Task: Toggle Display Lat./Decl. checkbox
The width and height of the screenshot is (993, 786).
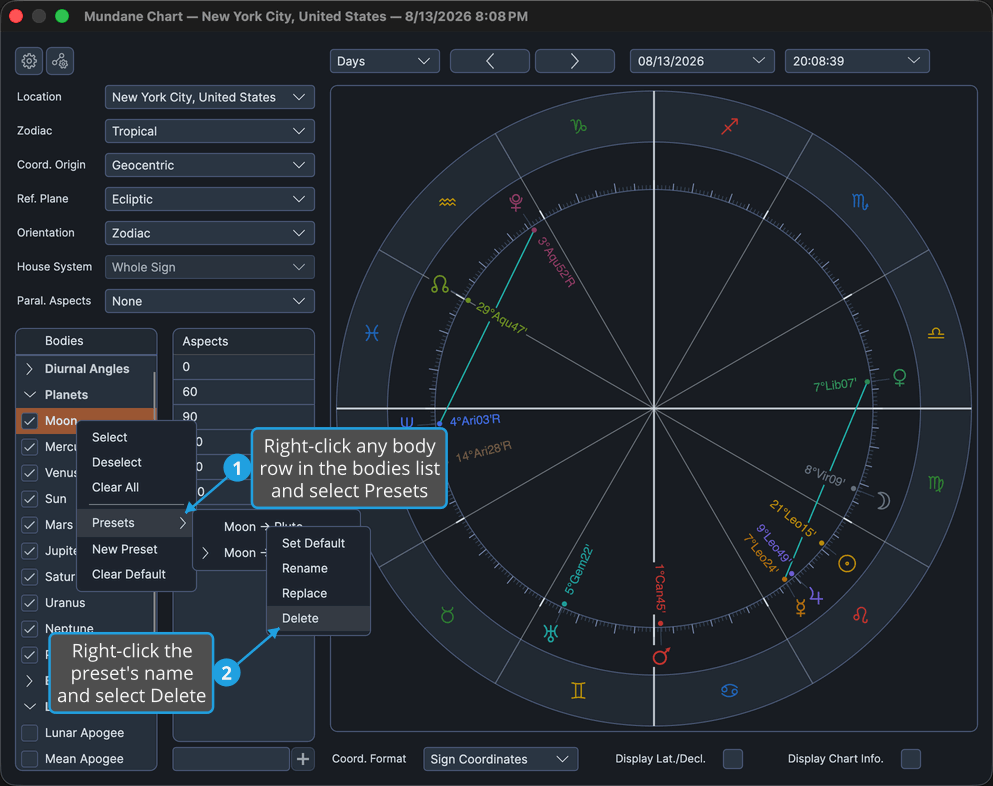Action: (733, 759)
